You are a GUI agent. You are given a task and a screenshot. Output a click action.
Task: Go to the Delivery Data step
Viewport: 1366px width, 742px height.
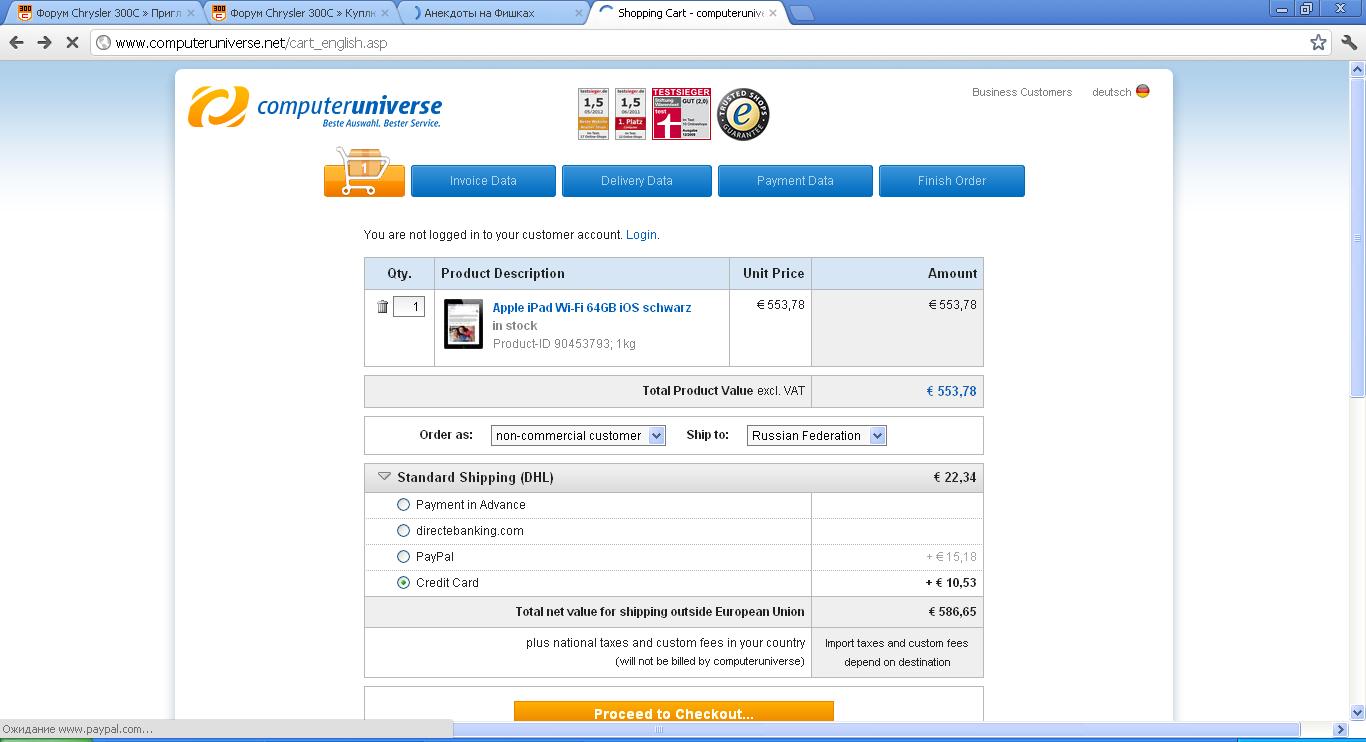tap(637, 181)
